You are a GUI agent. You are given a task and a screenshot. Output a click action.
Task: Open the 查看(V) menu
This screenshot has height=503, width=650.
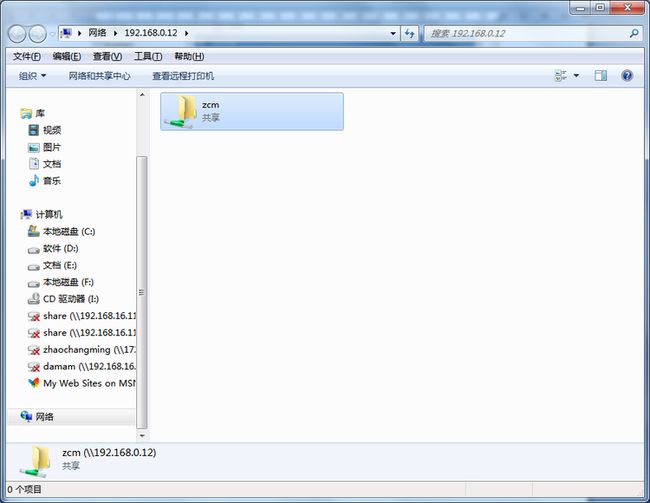point(107,56)
